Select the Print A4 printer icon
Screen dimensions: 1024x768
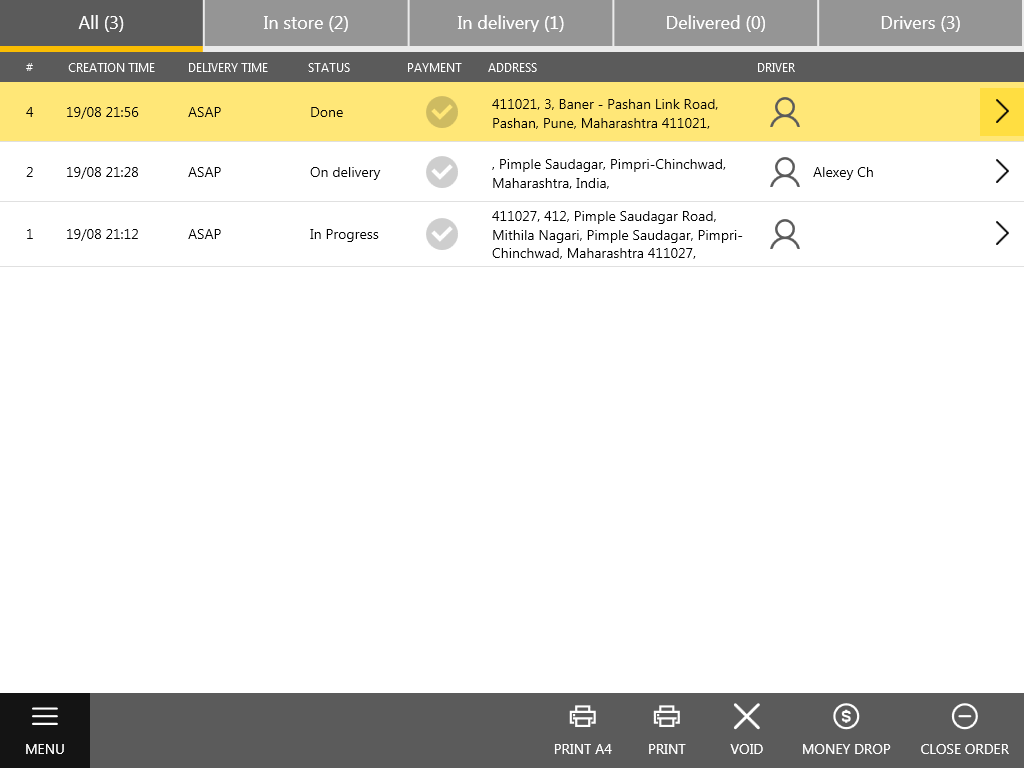(582, 716)
